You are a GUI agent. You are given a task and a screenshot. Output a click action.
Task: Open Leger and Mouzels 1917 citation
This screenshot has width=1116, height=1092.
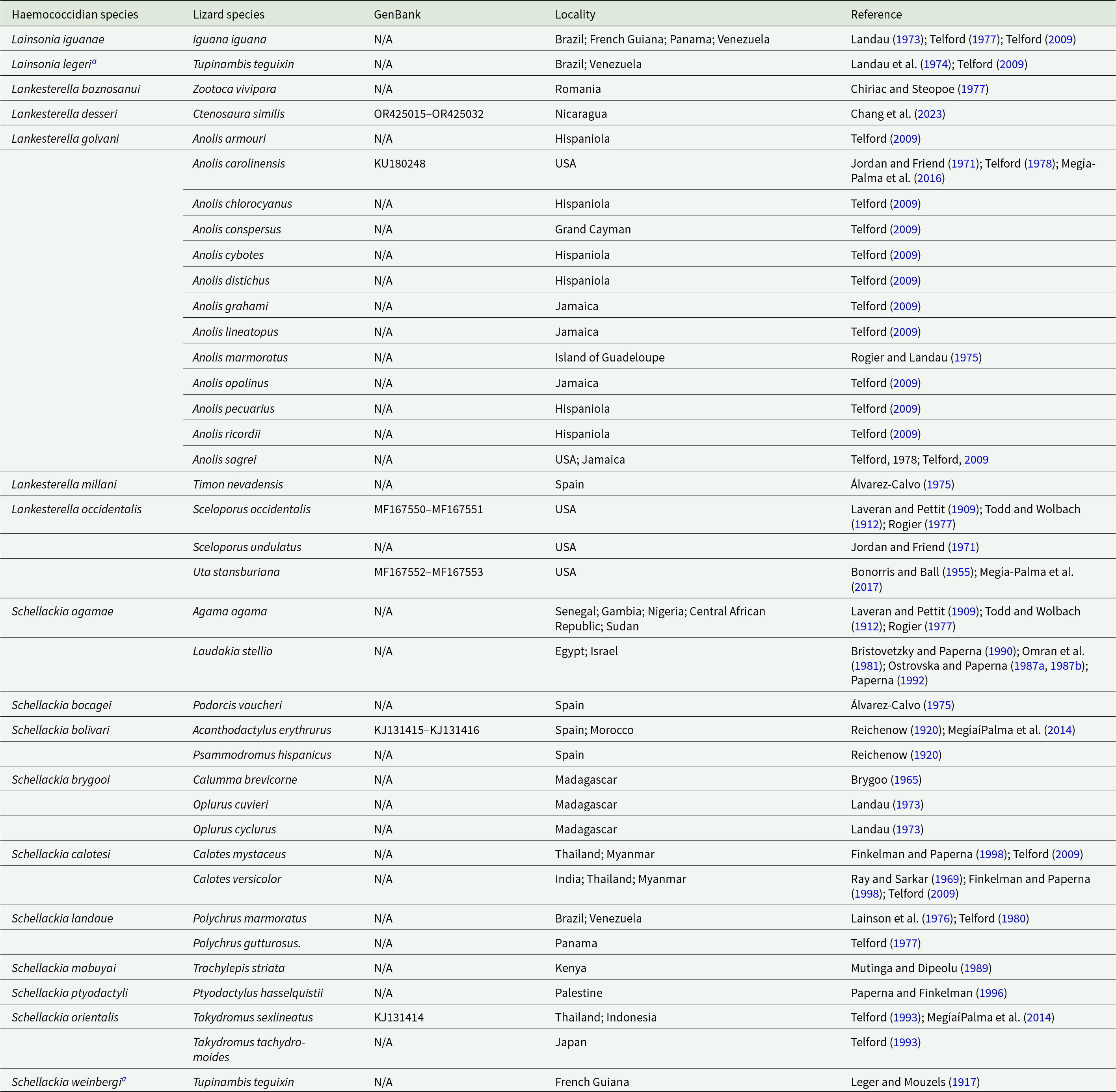pos(963,1082)
